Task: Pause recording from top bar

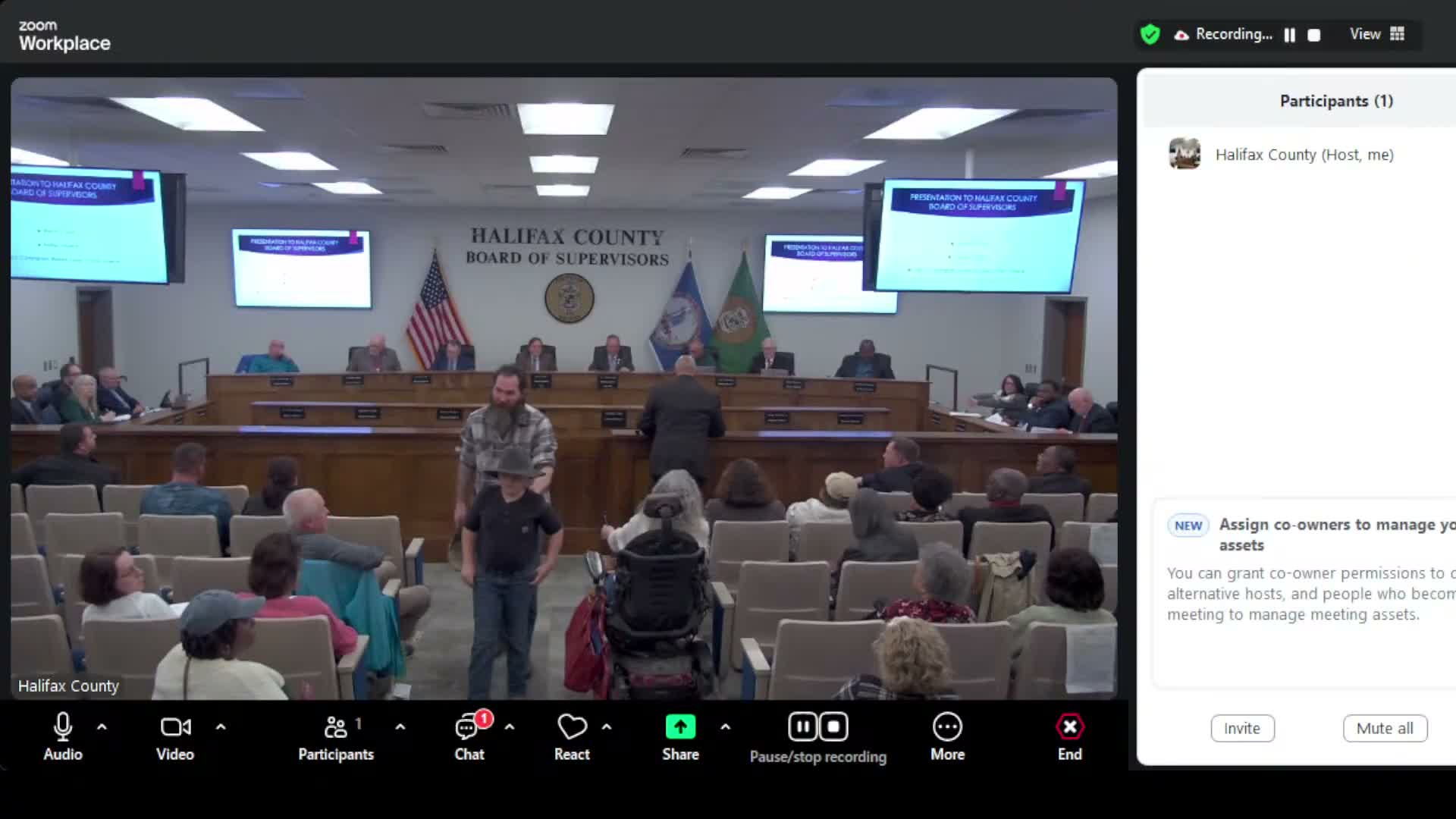Action: coord(1289,35)
